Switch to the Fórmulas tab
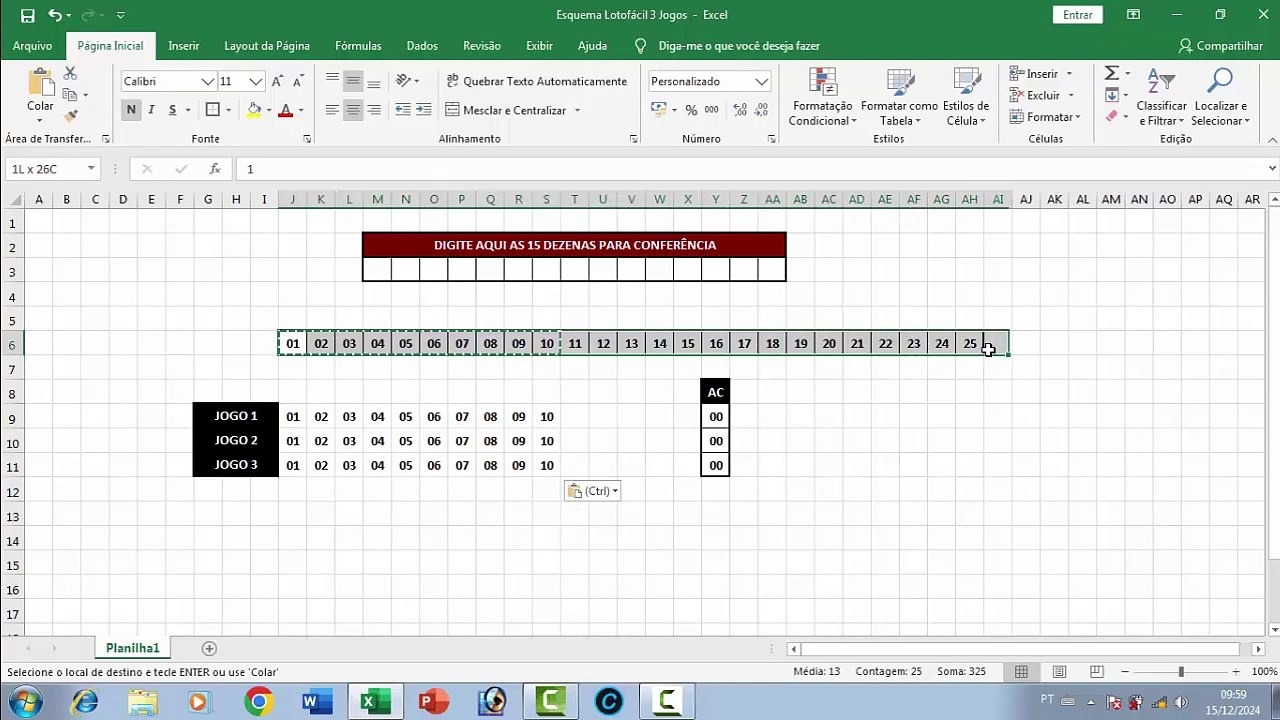Screen dimensions: 1280x720 (x=358, y=46)
